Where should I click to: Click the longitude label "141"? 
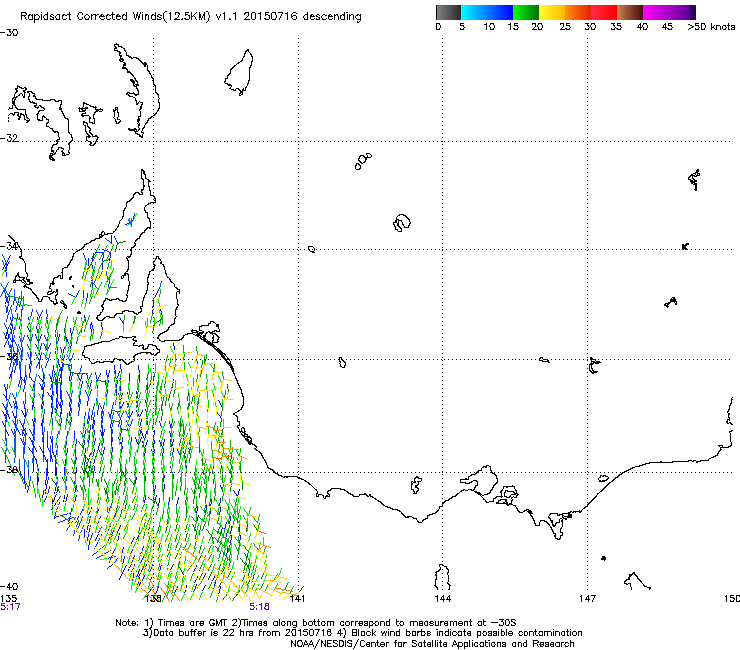click(x=297, y=599)
